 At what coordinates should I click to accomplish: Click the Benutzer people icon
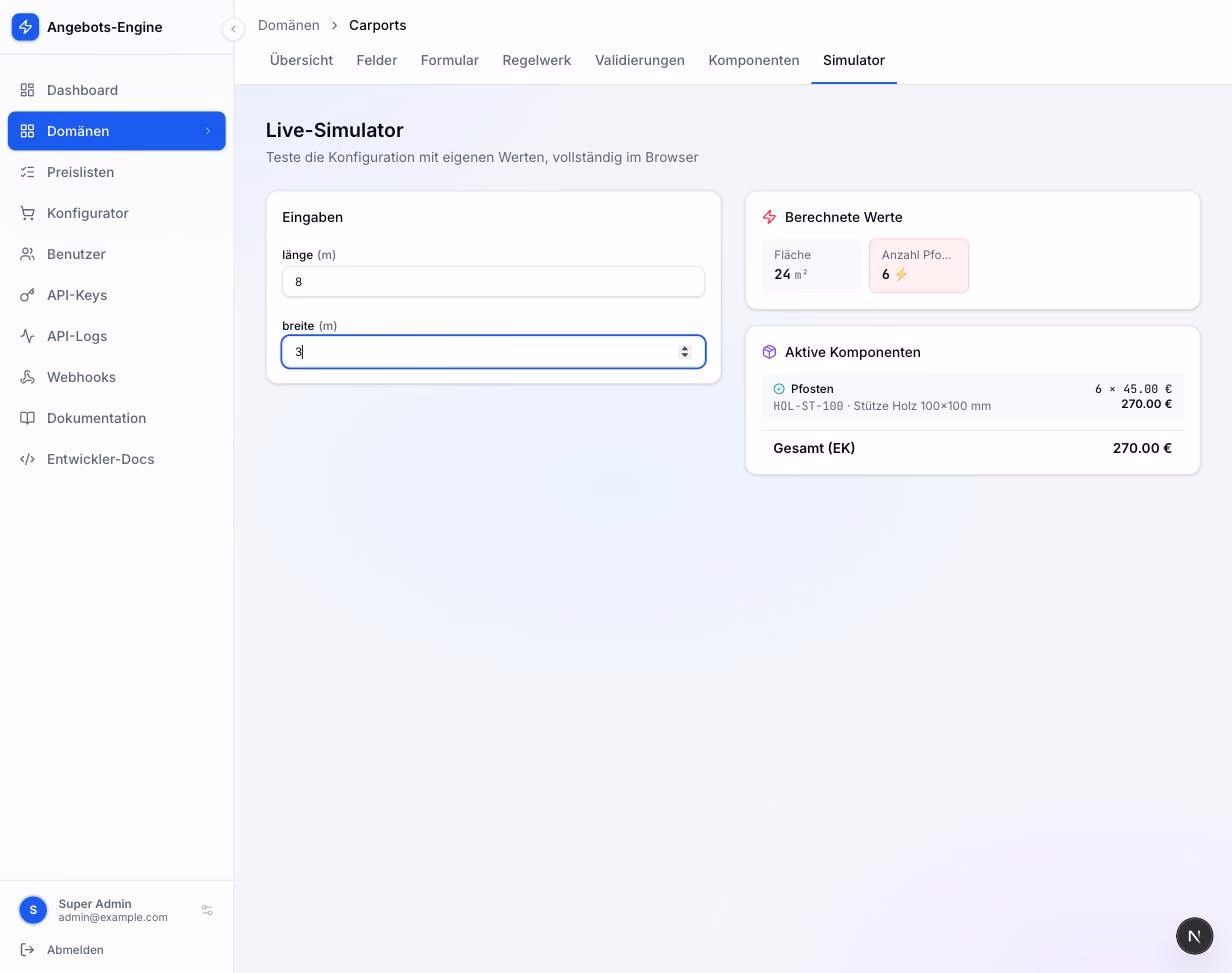point(28,254)
